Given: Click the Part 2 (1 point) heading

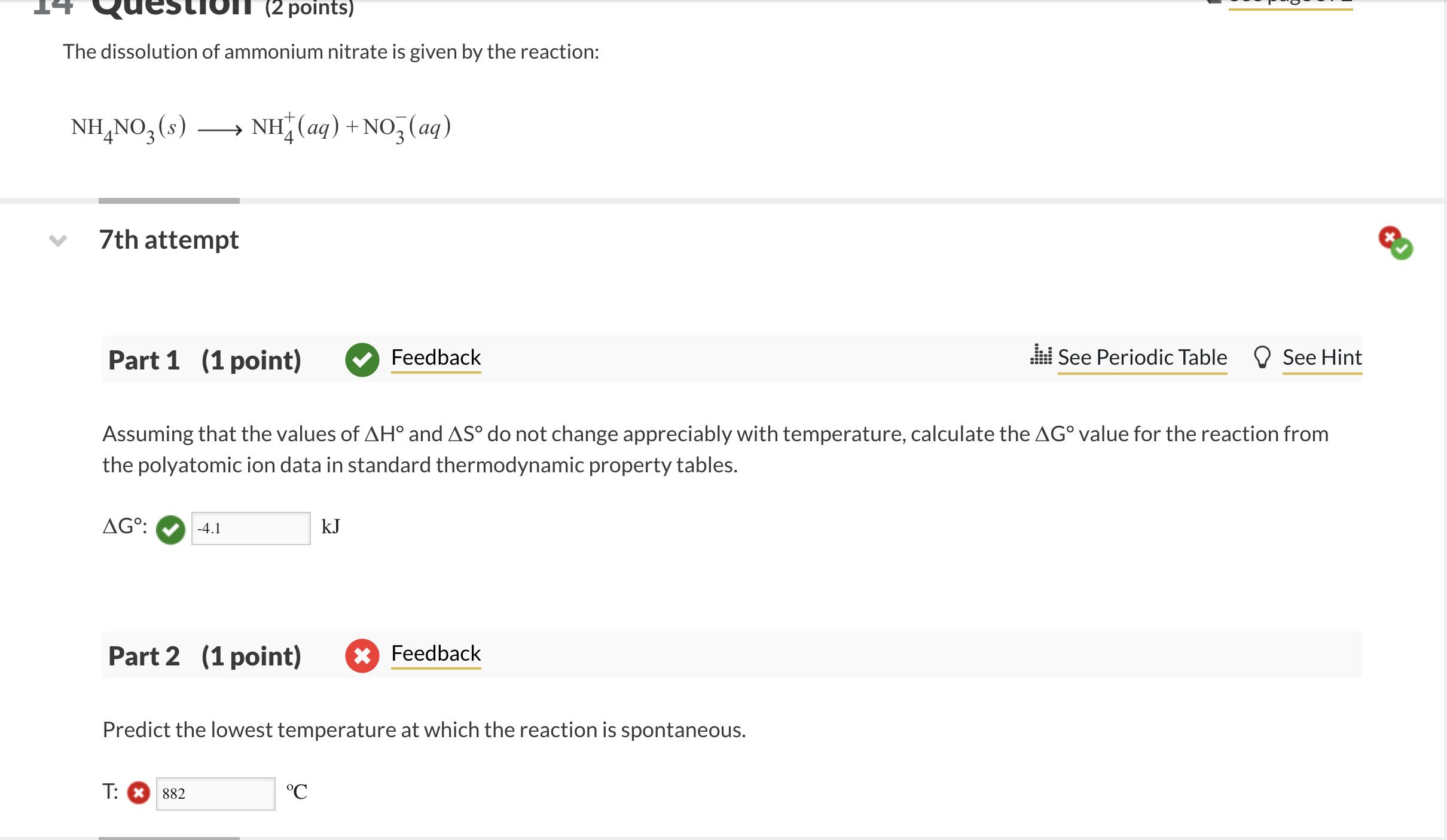Looking at the screenshot, I should click(204, 656).
